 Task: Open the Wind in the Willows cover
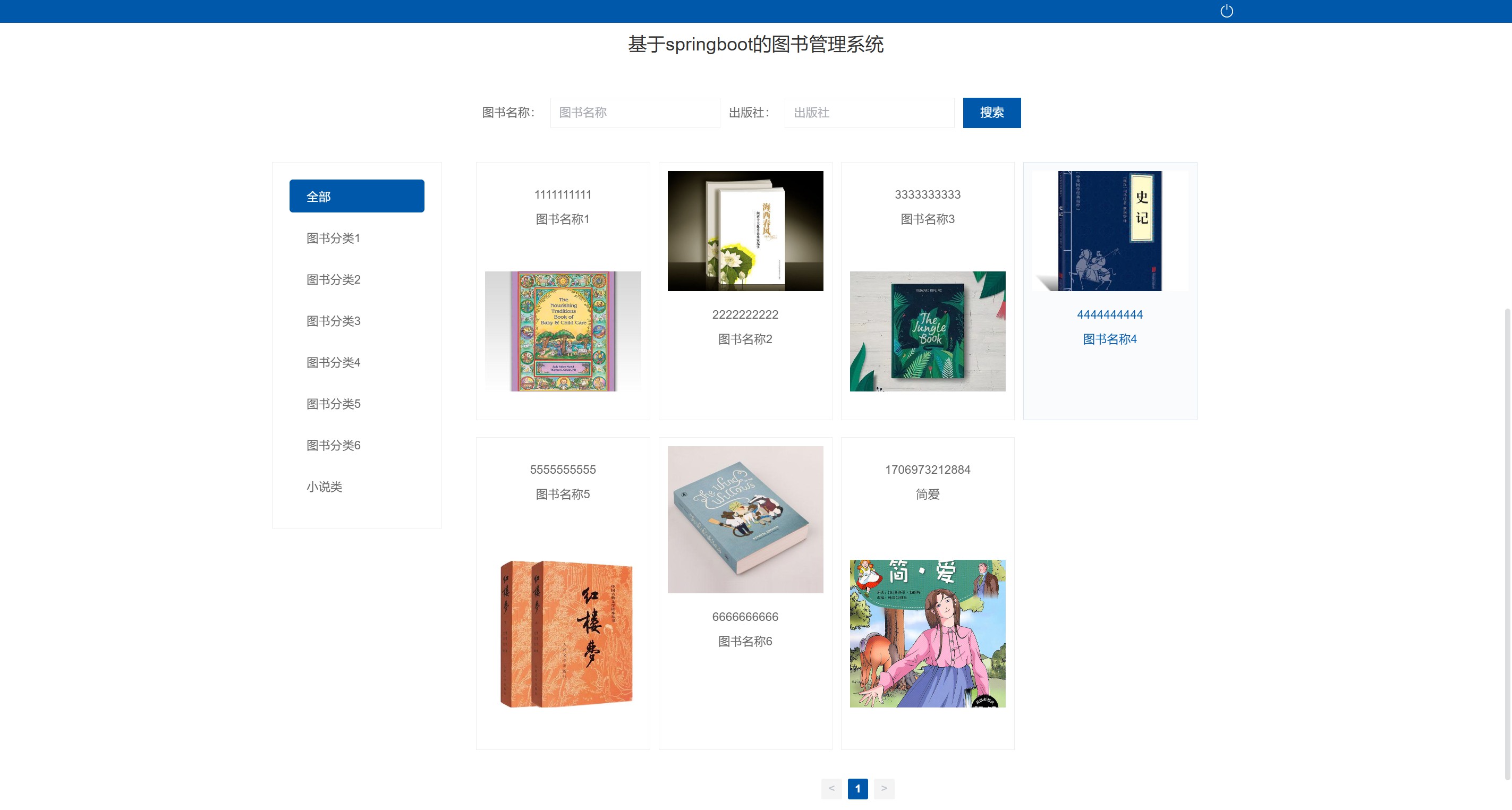point(745,519)
